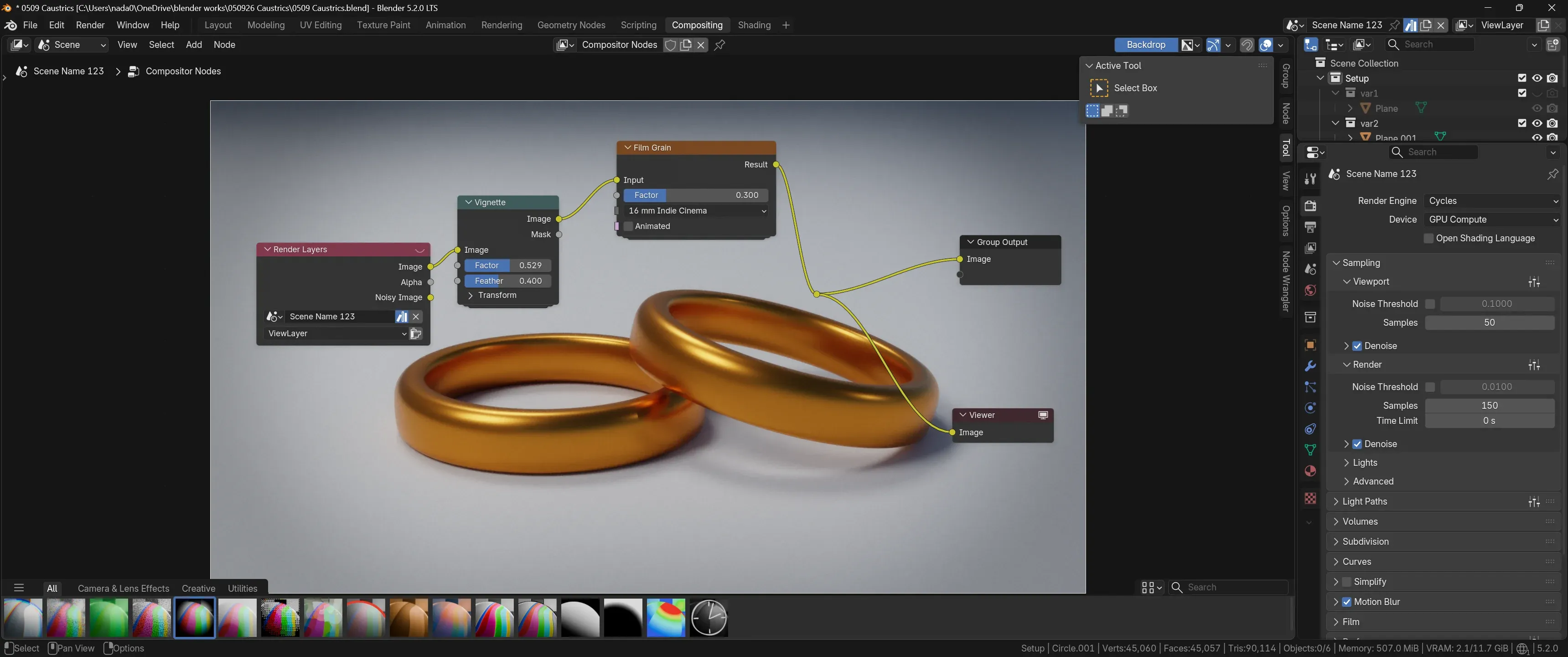The height and width of the screenshot is (657, 1568).
Task: Open the Render menu
Action: tap(90, 25)
